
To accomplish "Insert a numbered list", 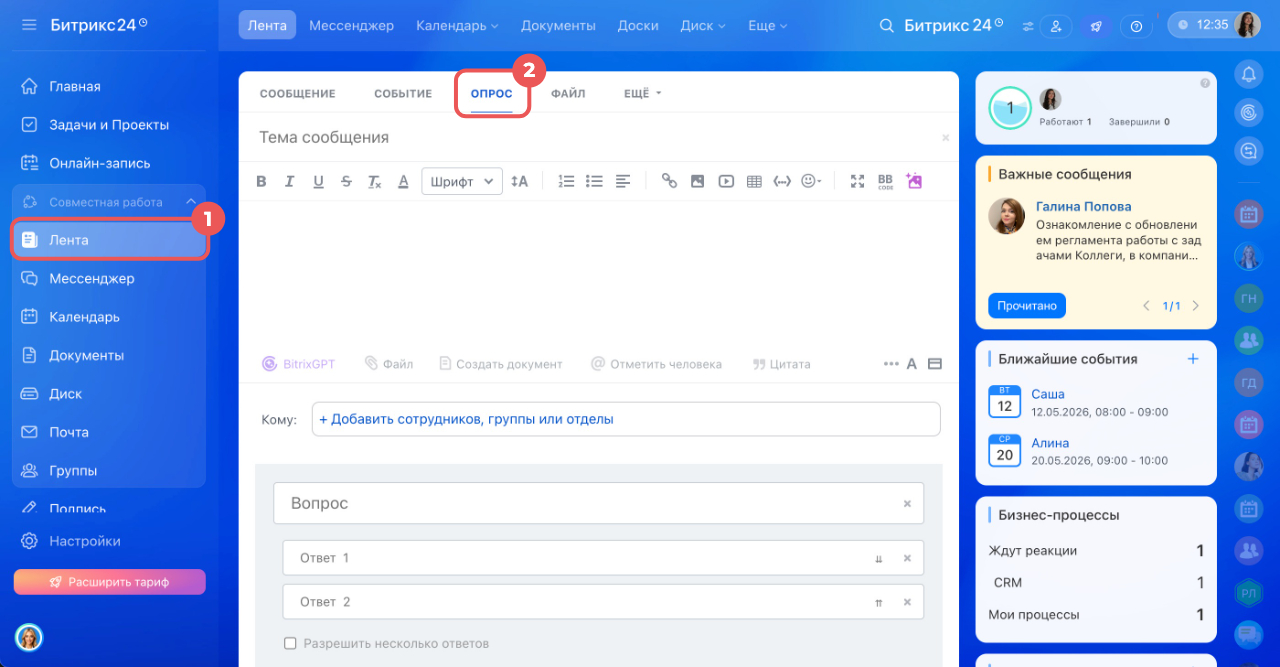I will pyautogui.click(x=566, y=181).
